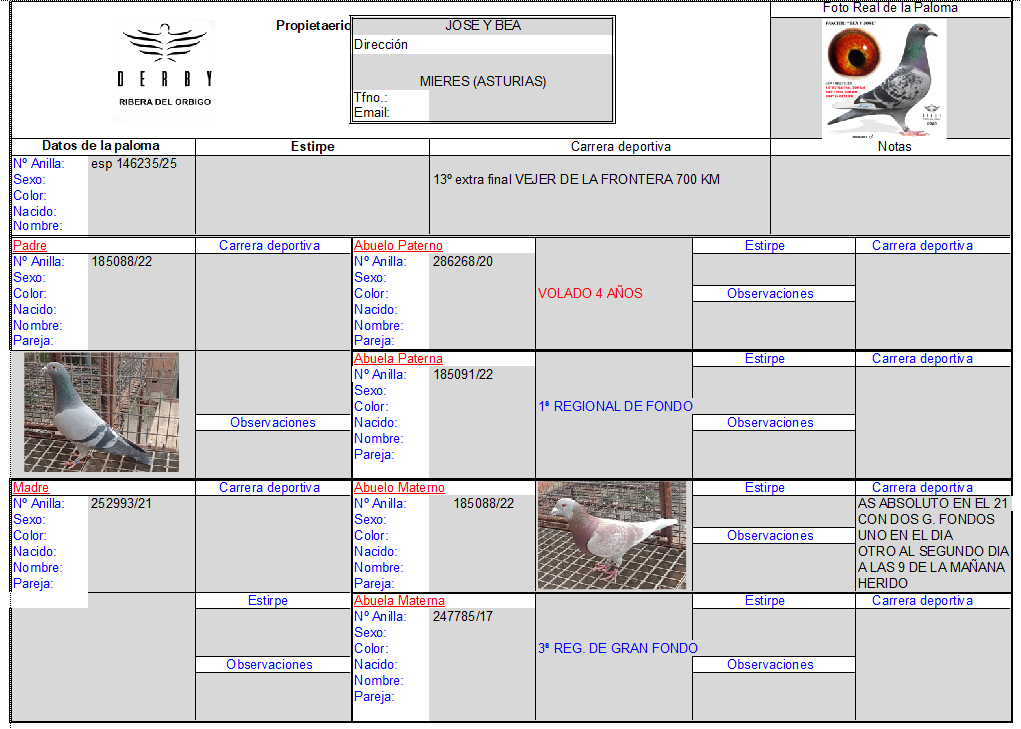Click the Padre pigeon photo in the cage

click(102, 412)
